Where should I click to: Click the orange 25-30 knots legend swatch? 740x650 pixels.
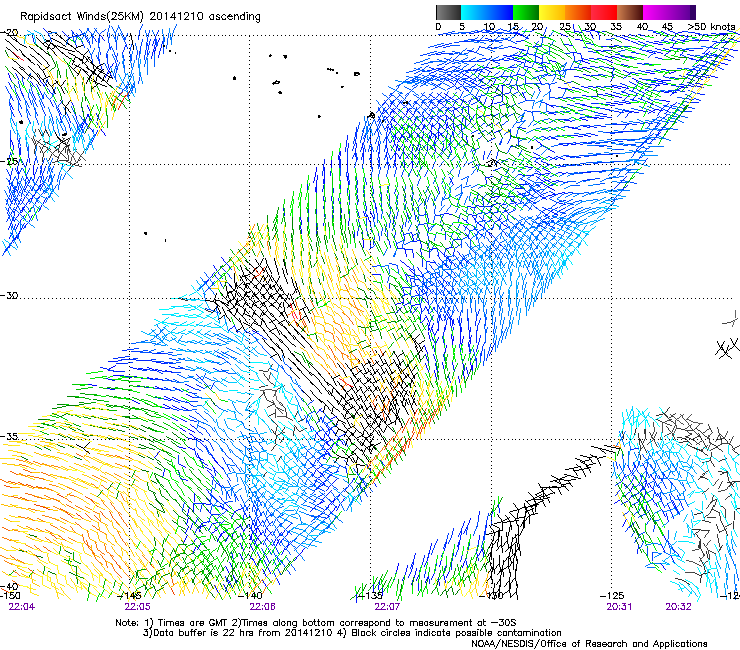click(578, 12)
